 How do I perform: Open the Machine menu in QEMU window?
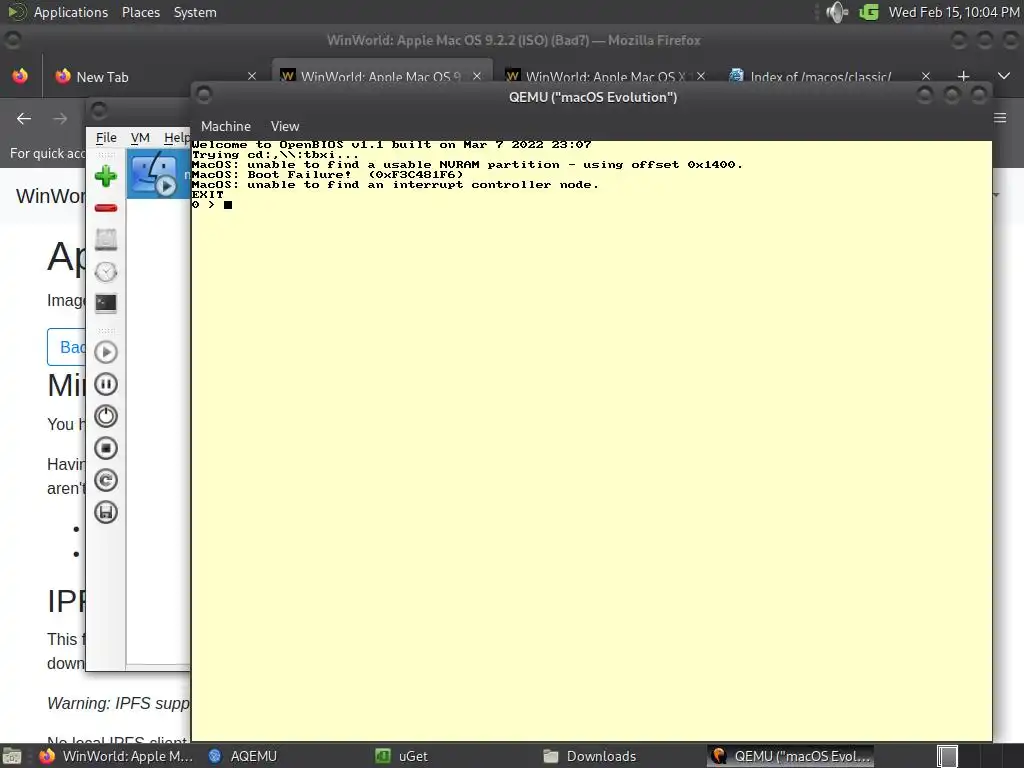226,126
